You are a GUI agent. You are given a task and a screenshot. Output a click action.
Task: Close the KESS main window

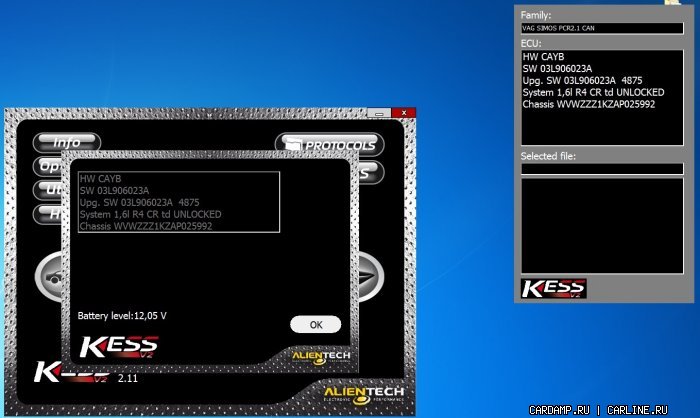click(x=404, y=113)
